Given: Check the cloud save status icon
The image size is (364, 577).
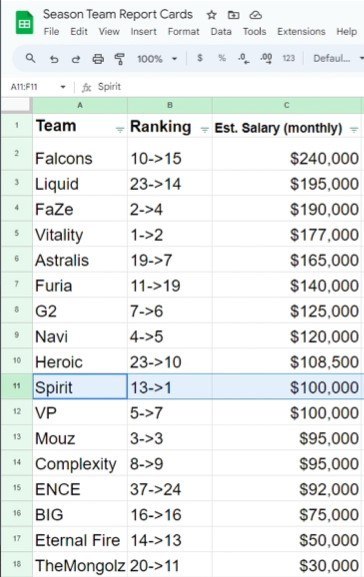Looking at the screenshot, I should tap(255, 15).
